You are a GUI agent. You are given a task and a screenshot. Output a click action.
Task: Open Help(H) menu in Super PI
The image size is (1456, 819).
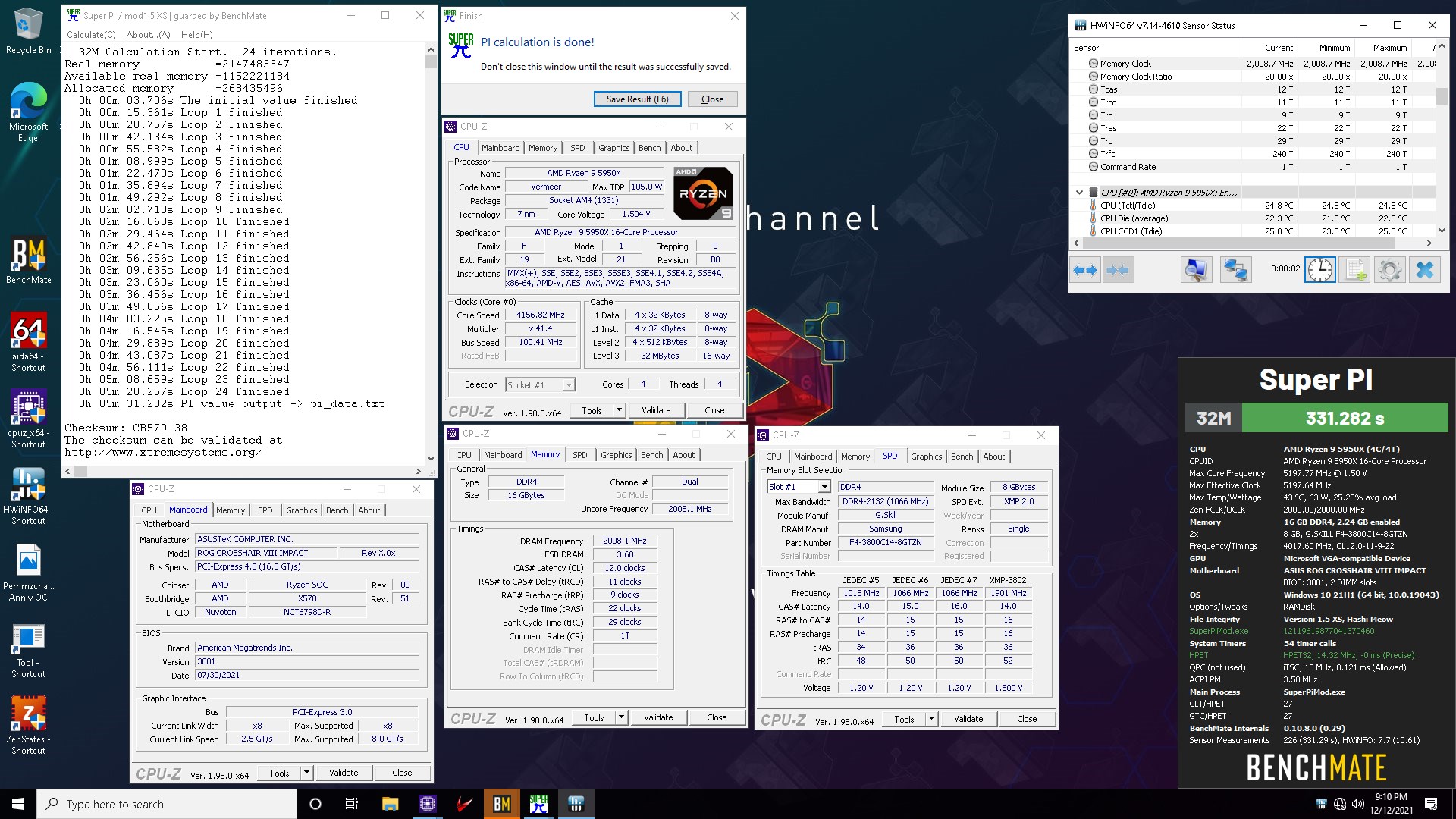click(x=196, y=35)
